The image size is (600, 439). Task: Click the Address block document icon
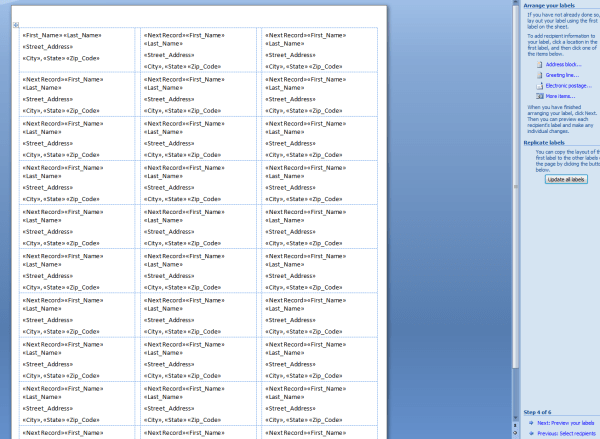(540, 64)
